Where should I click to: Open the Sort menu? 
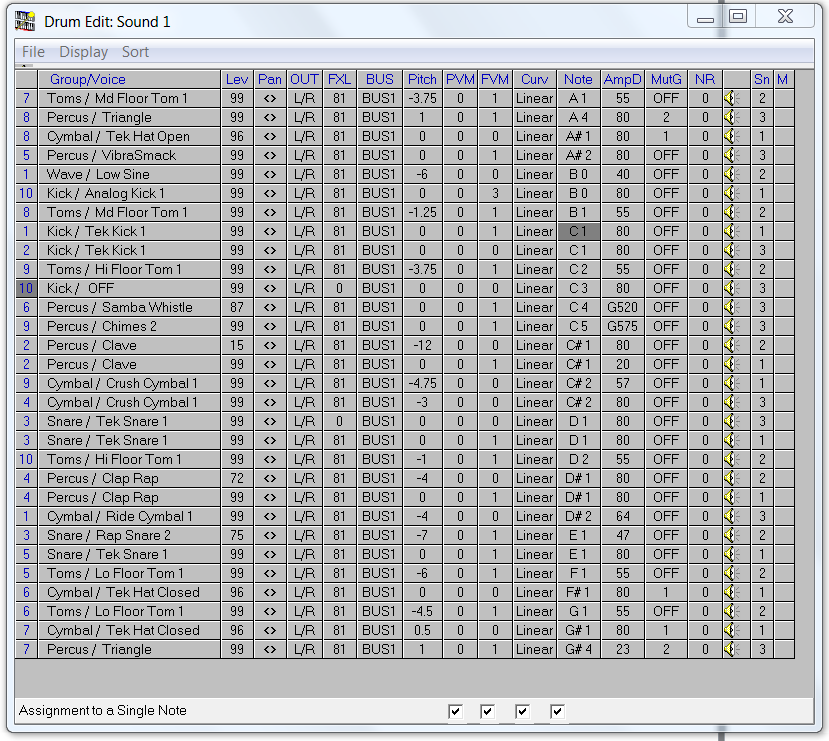pyautogui.click(x=135, y=52)
